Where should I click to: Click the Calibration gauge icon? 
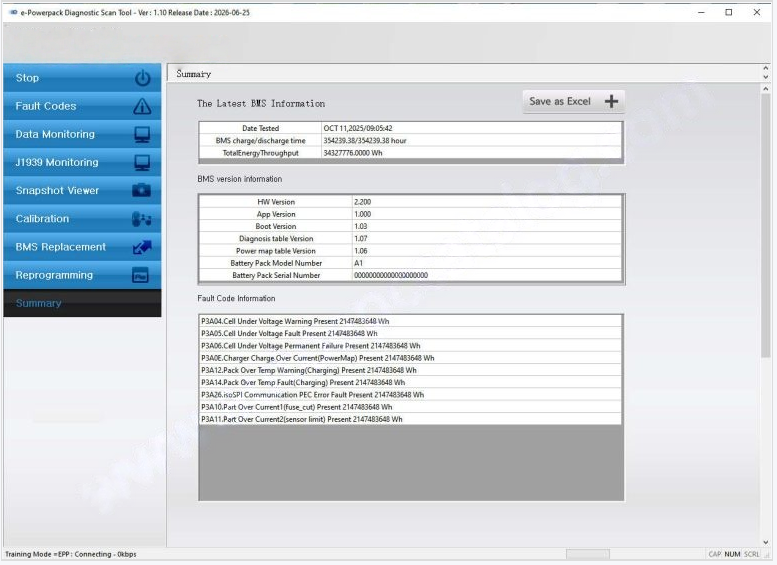[x=142, y=219]
